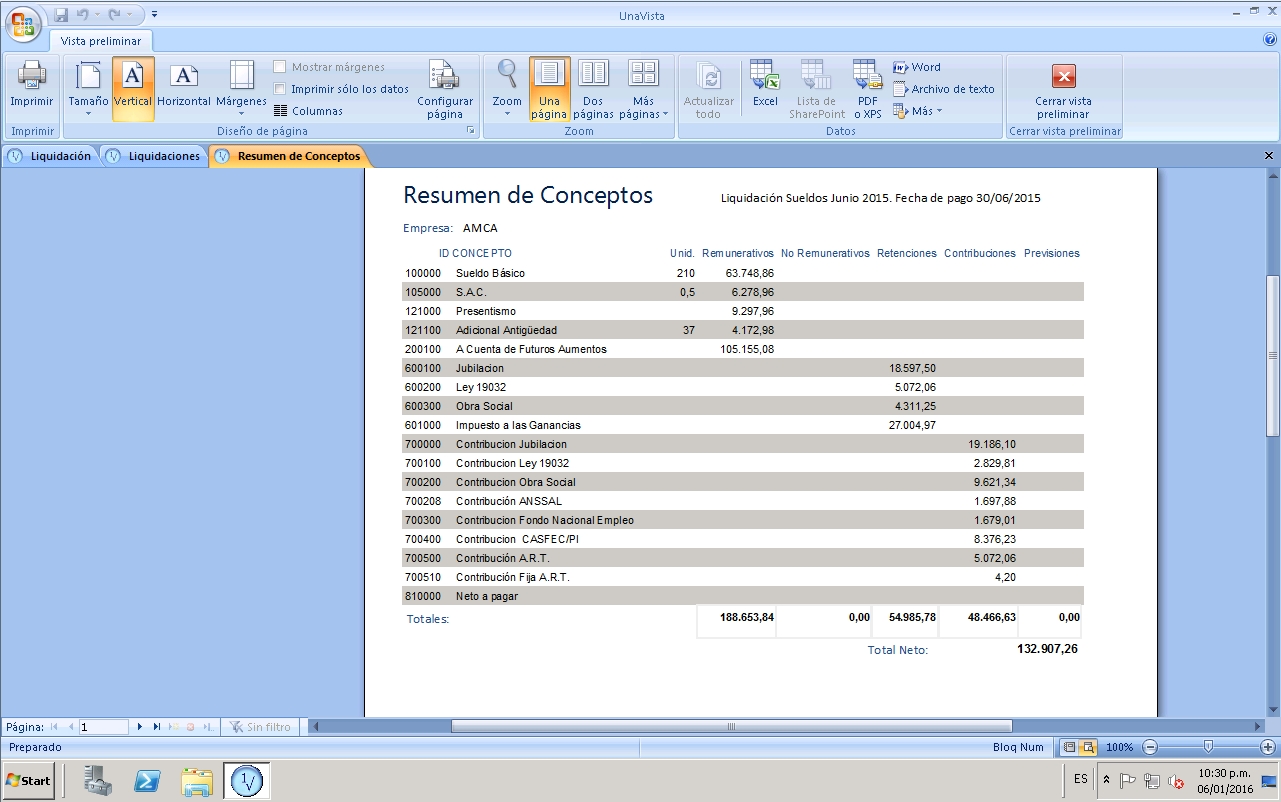
Task: Expand the Más páginas dropdown
Action: pyautogui.click(x=644, y=89)
